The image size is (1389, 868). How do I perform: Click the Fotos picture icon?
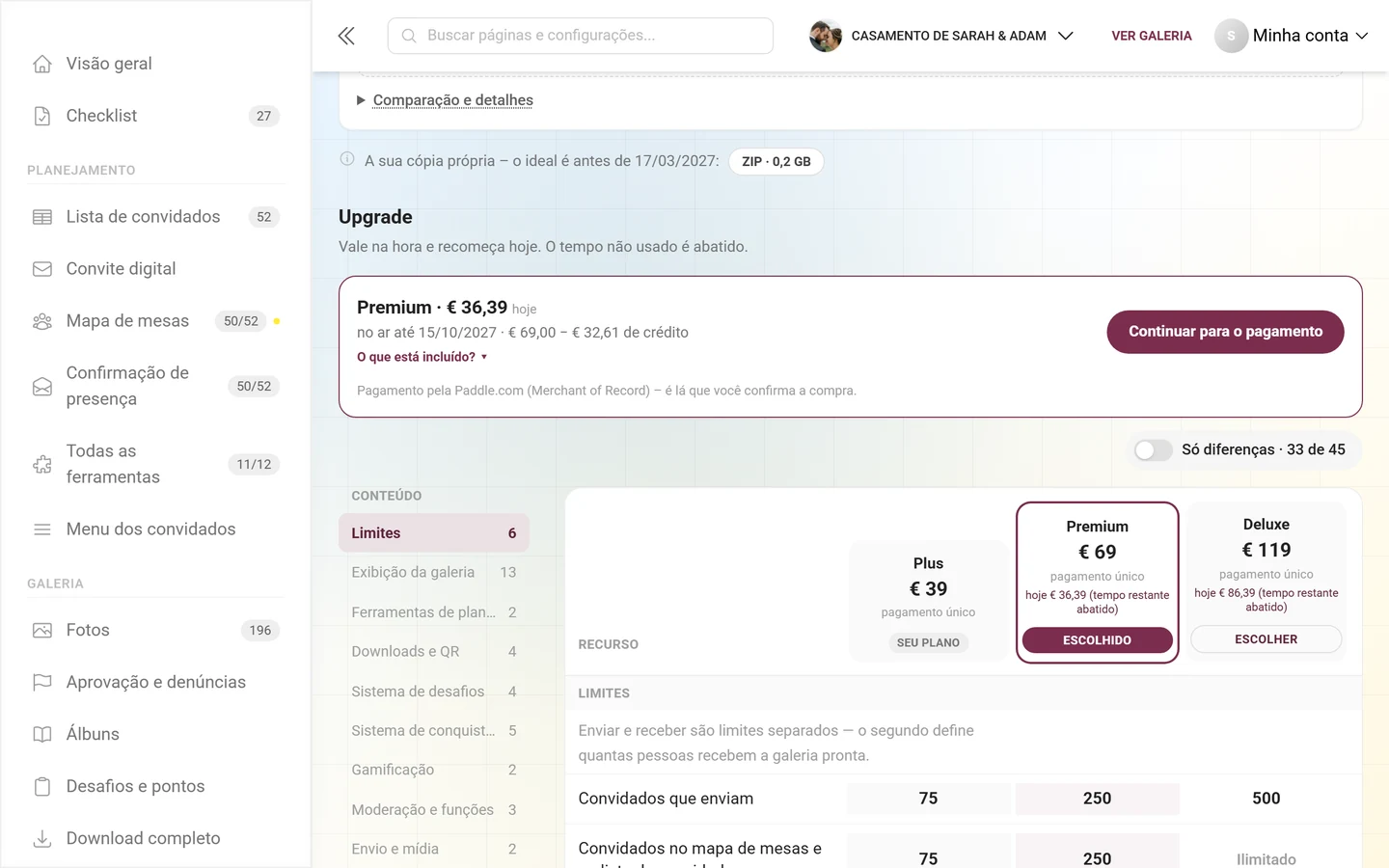point(42,631)
